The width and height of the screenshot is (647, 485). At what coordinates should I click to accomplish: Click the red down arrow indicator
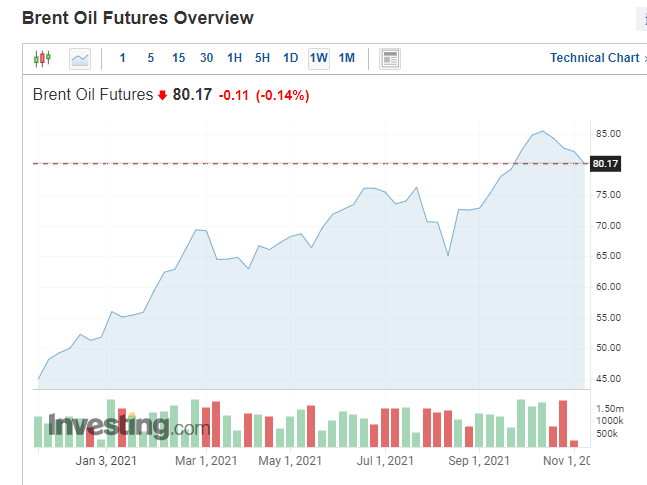click(x=163, y=96)
